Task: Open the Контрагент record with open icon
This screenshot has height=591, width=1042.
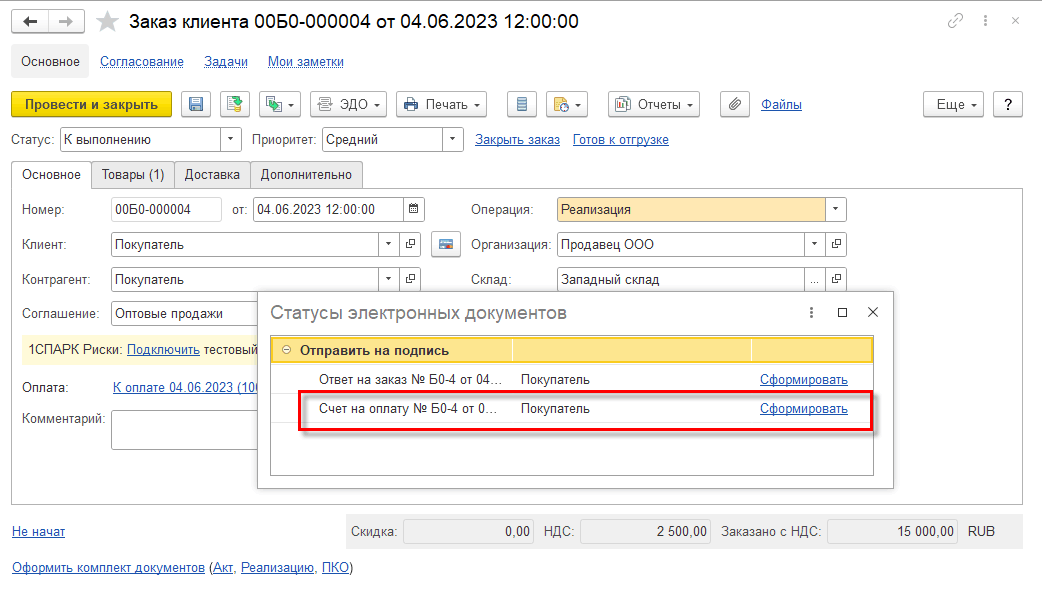Action: pos(411,279)
